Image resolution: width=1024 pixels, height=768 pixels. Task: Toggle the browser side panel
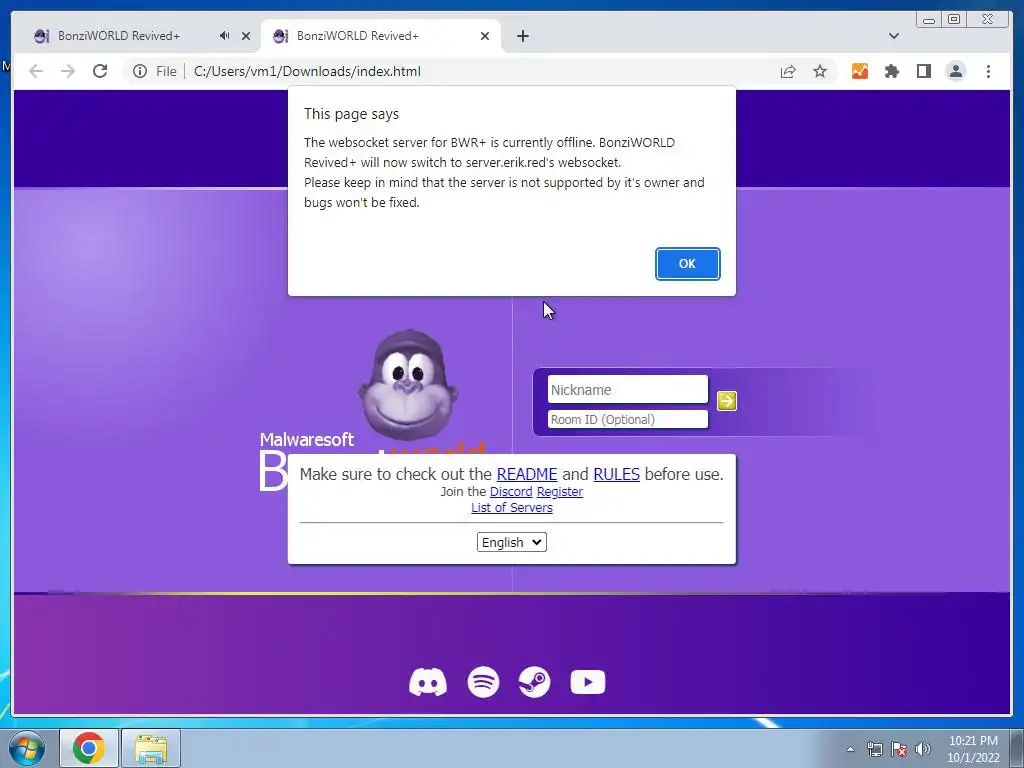[923, 71]
